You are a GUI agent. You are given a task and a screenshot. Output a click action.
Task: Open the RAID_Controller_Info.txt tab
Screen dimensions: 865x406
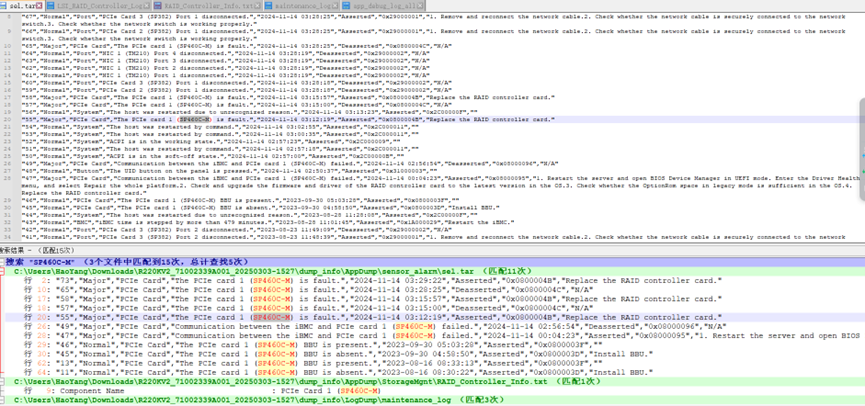tap(207, 6)
